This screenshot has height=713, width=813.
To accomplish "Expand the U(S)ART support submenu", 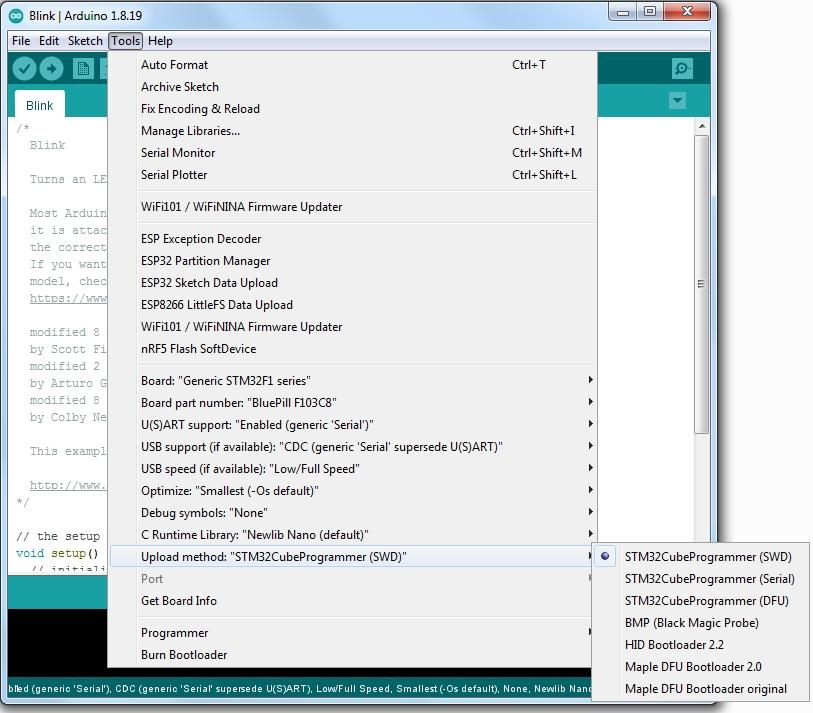I will click(x=353, y=425).
